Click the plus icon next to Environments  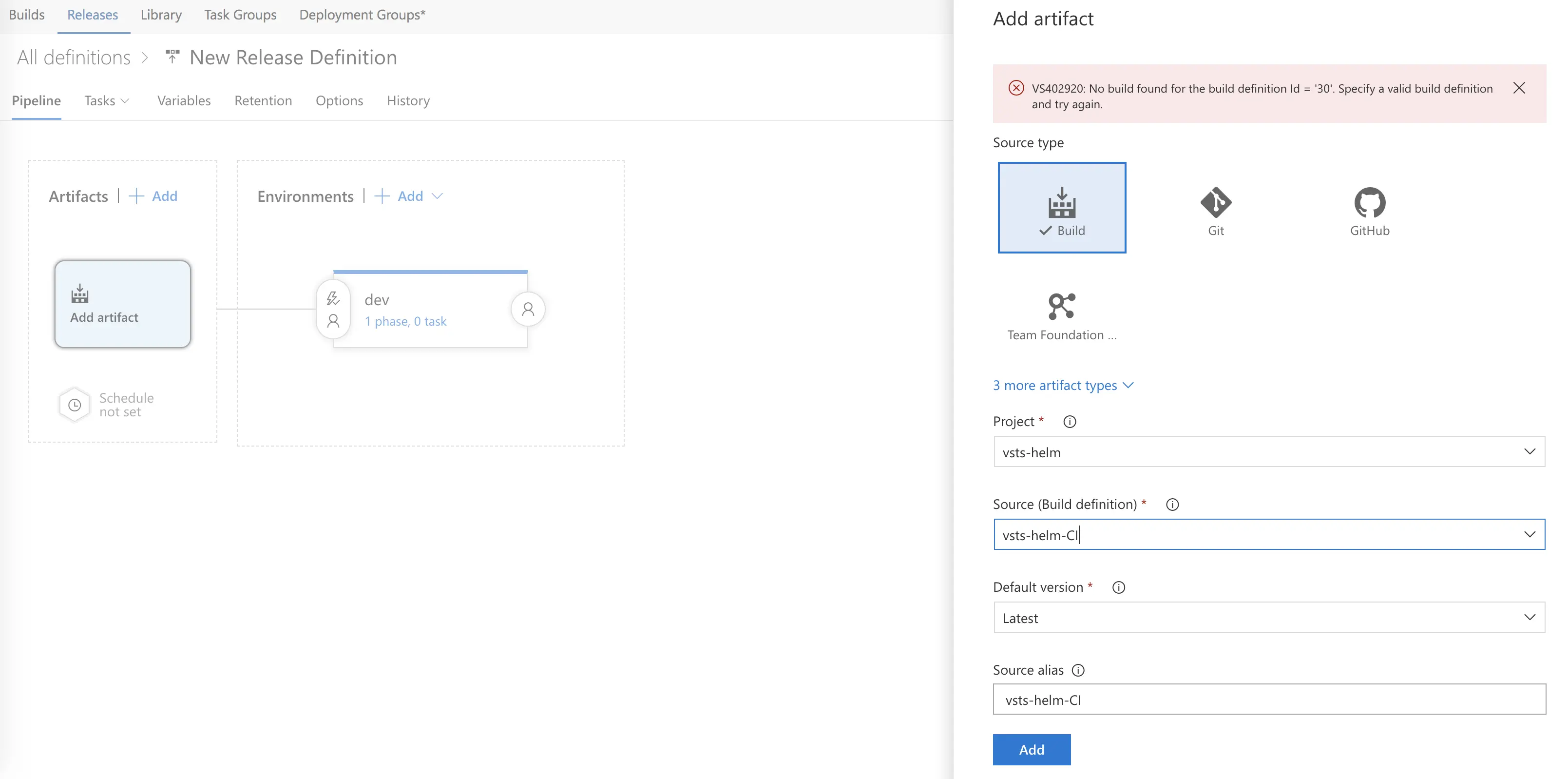[382, 196]
